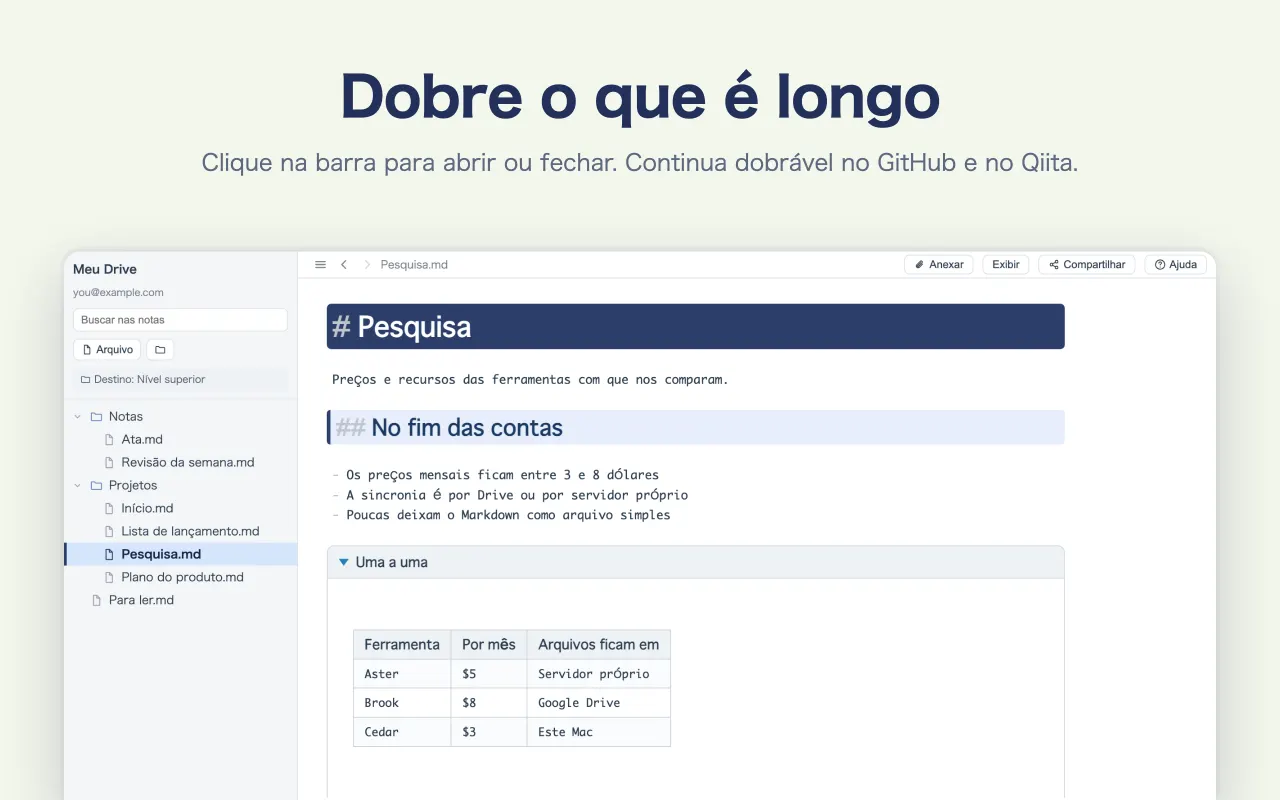
Task: Click the Pesquisa.md breadcrumb title
Action: tap(414, 265)
